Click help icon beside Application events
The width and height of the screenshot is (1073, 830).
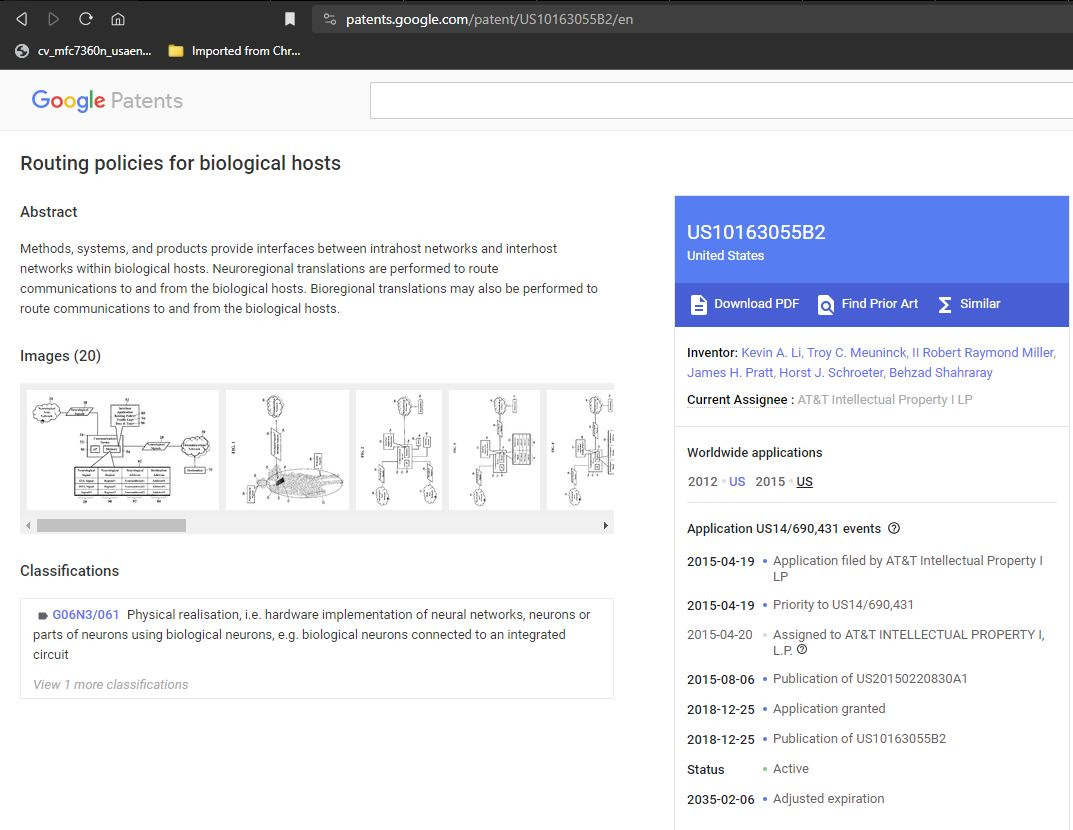coord(894,528)
